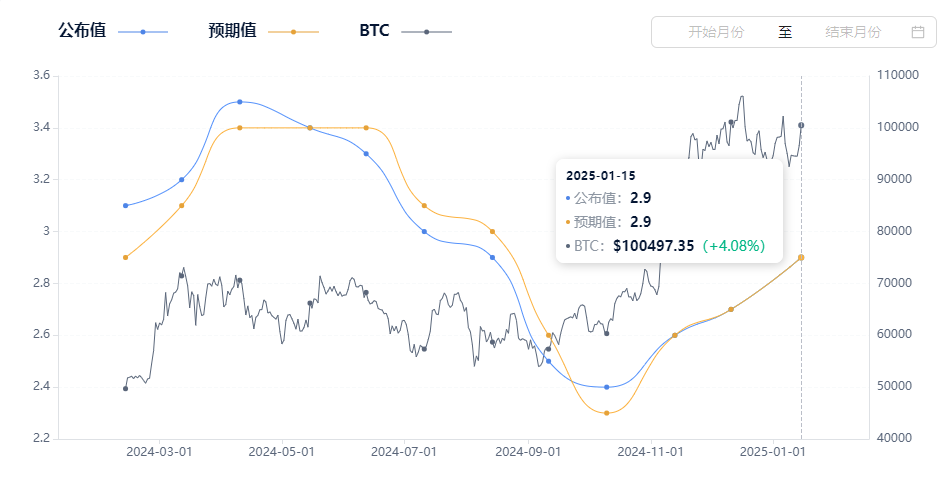Select the blue peak point at 3.5
Screen dimensions: 943x481
tap(239, 102)
